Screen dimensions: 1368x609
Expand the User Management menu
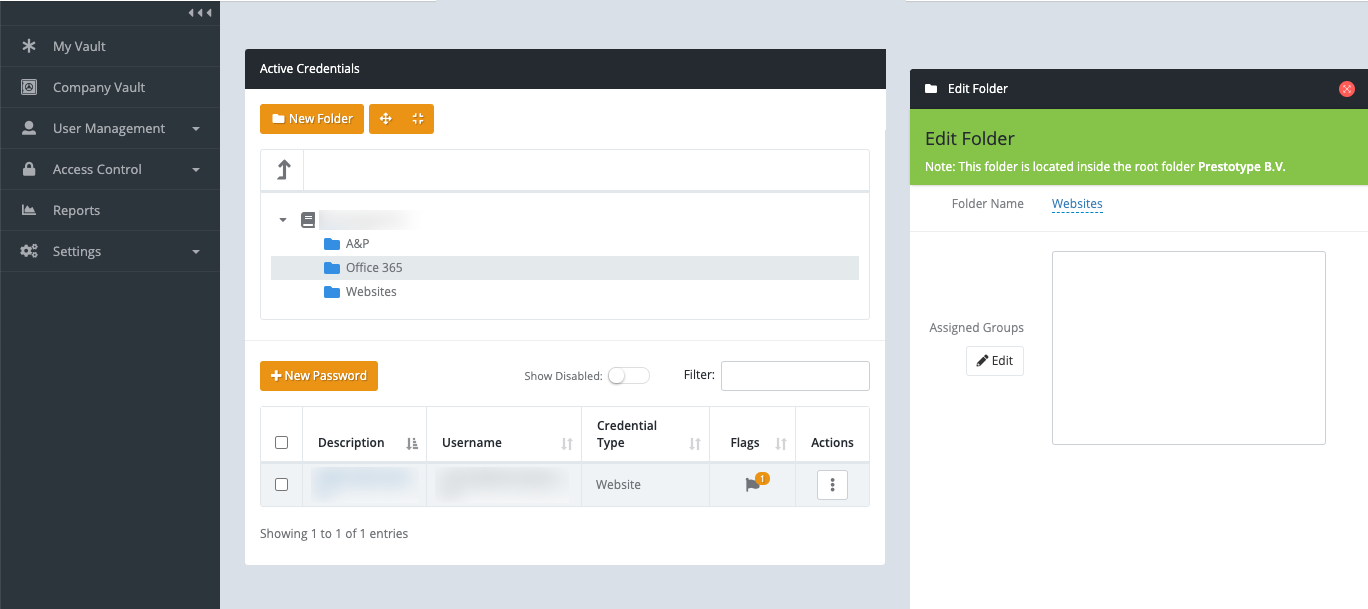click(x=109, y=129)
